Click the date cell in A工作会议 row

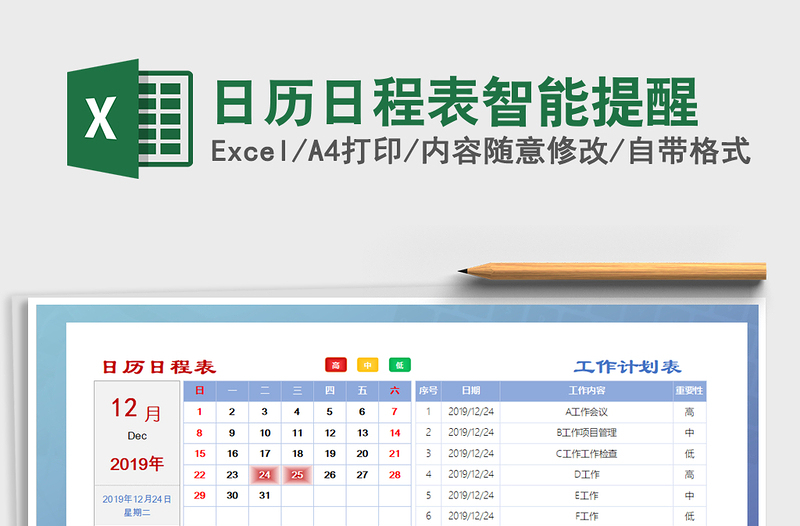point(471,412)
